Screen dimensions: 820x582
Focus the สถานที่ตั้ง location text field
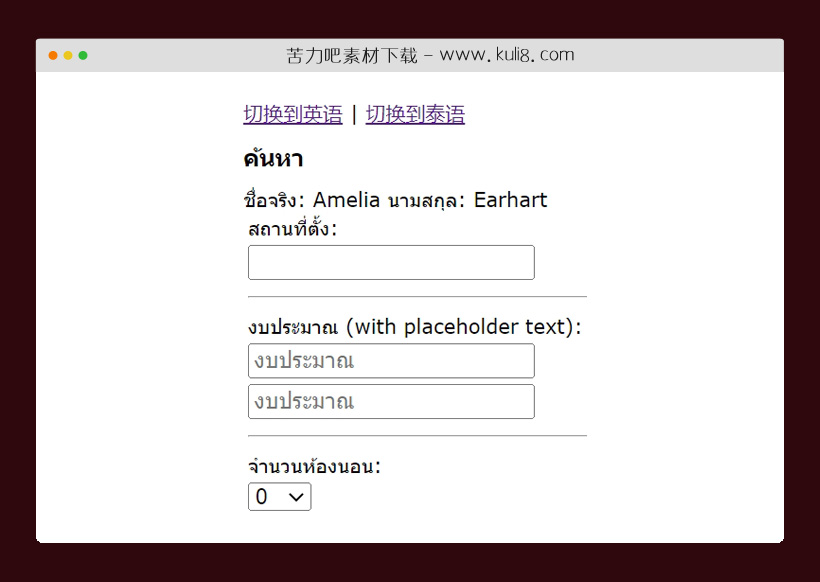tap(391, 263)
